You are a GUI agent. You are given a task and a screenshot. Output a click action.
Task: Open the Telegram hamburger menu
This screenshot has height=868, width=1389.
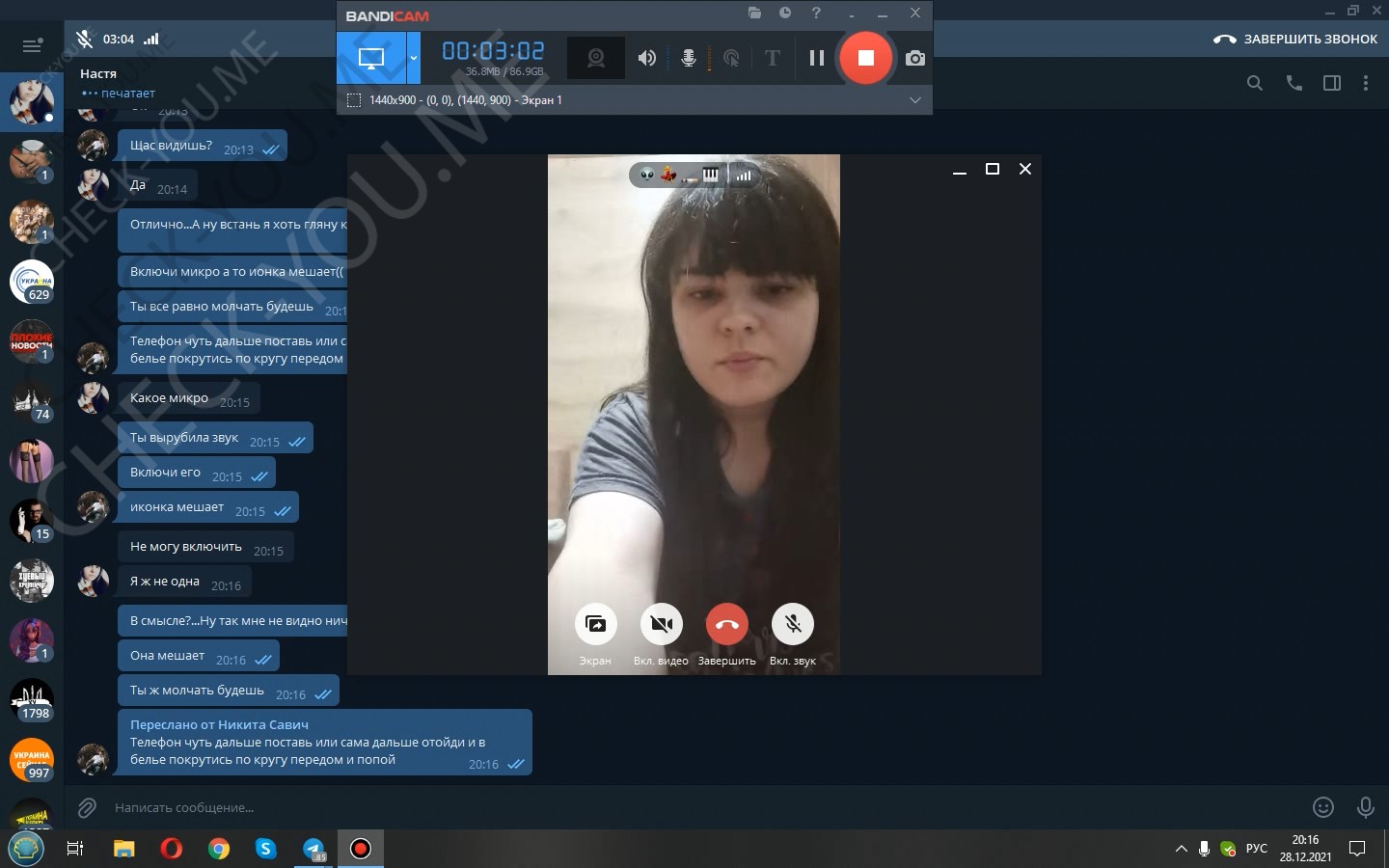pyautogui.click(x=32, y=45)
